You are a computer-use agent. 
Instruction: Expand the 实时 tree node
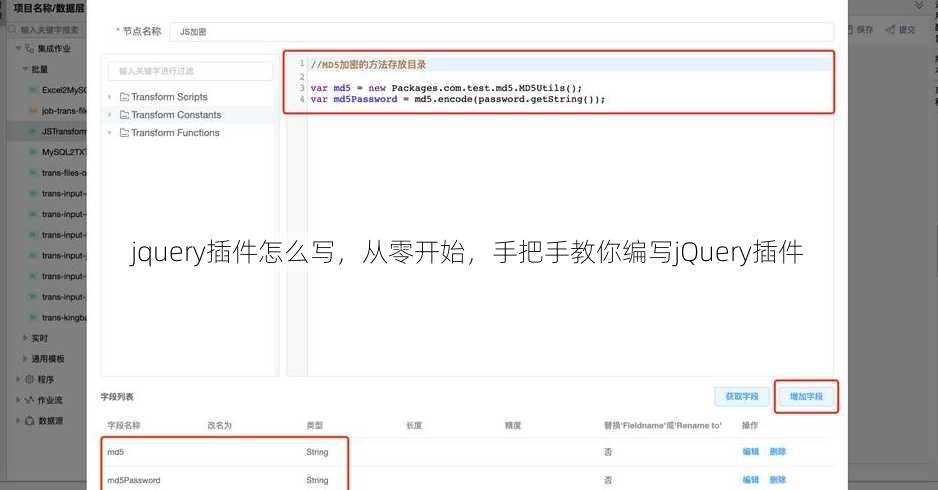coord(25,338)
